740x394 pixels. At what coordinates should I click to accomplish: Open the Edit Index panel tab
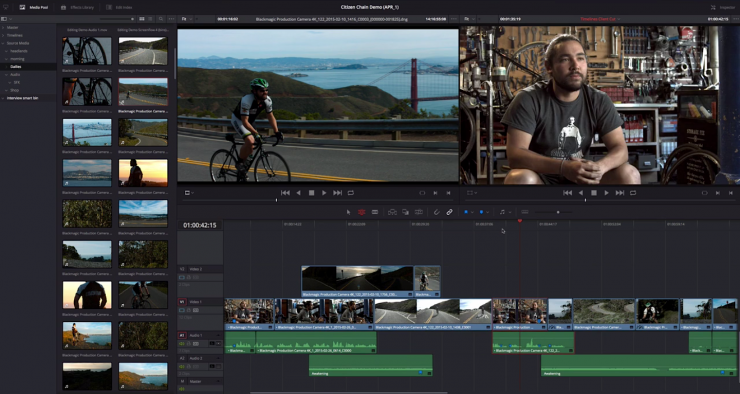click(x=119, y=8)
